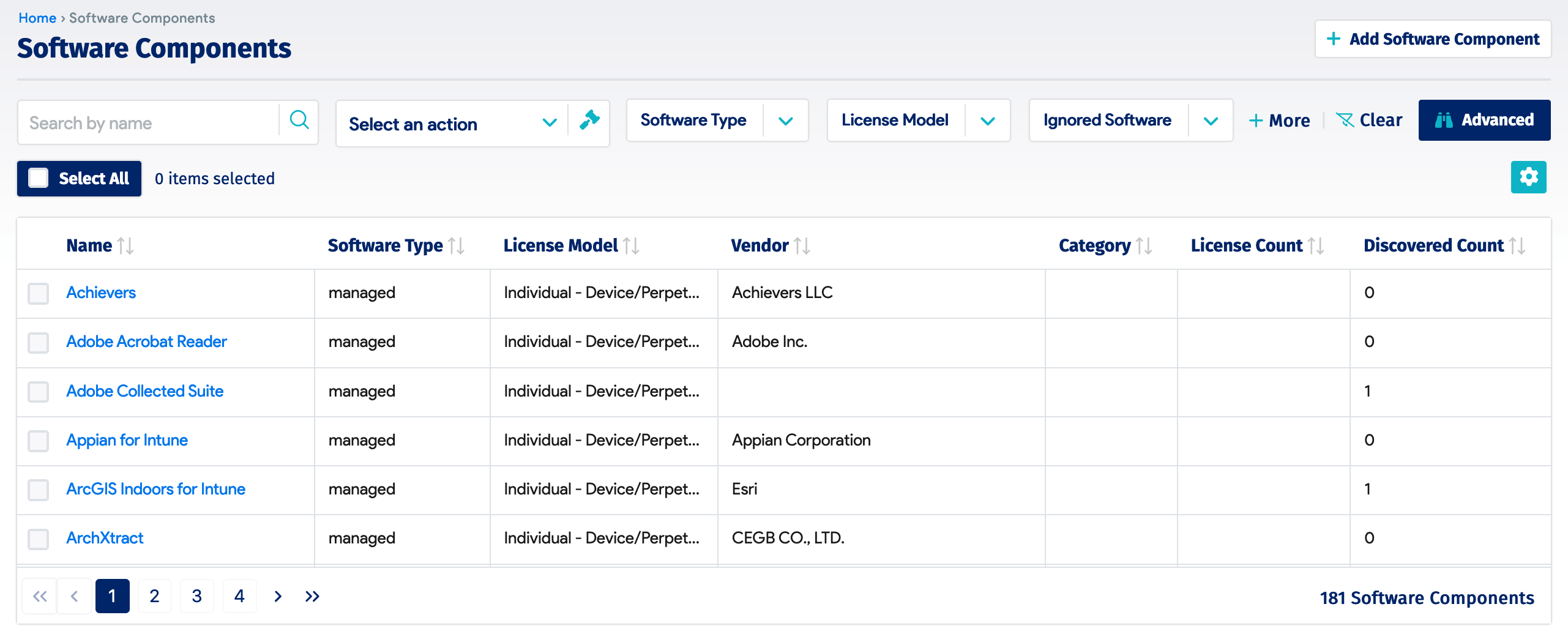The width and height of the screenshot is (1568, 634).
Task: Open Adobe Acrobat Reader link
Action: [x=146, y=341]
